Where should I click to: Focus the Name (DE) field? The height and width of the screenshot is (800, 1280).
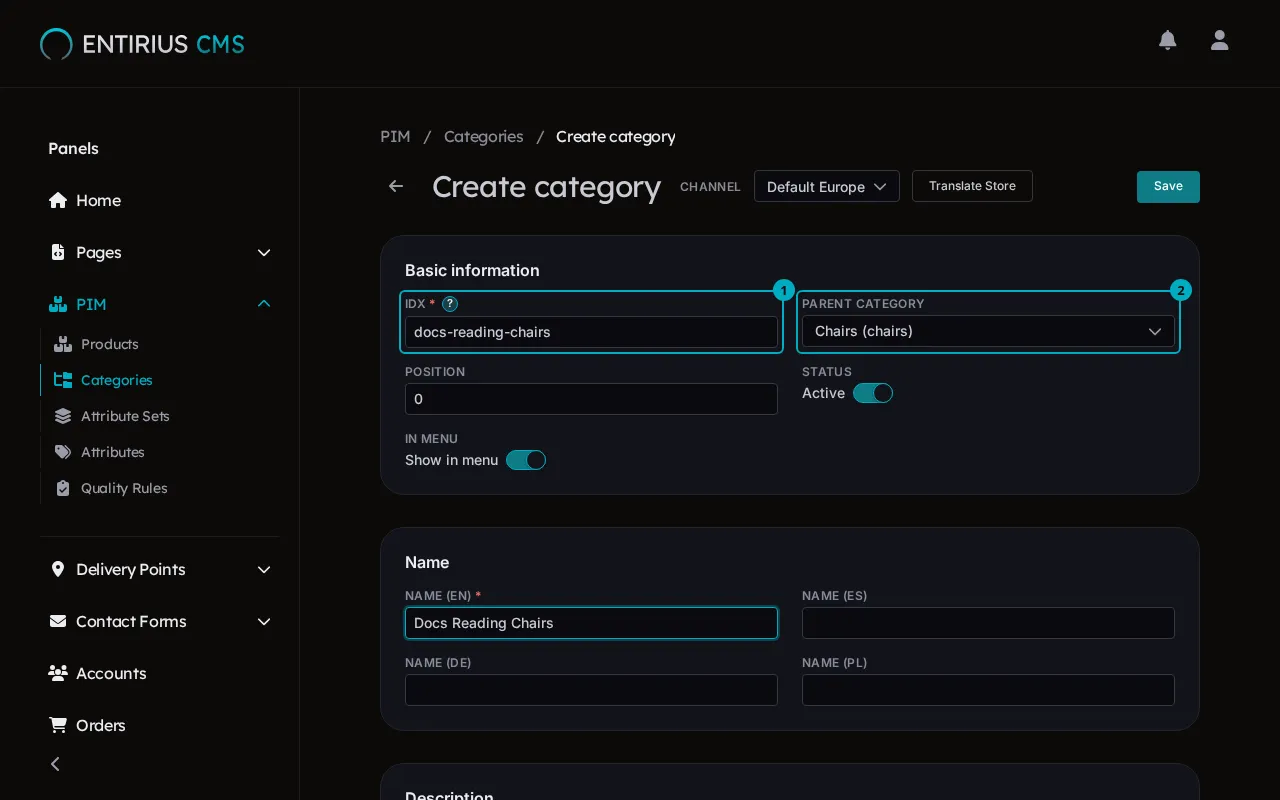point(591,690)
